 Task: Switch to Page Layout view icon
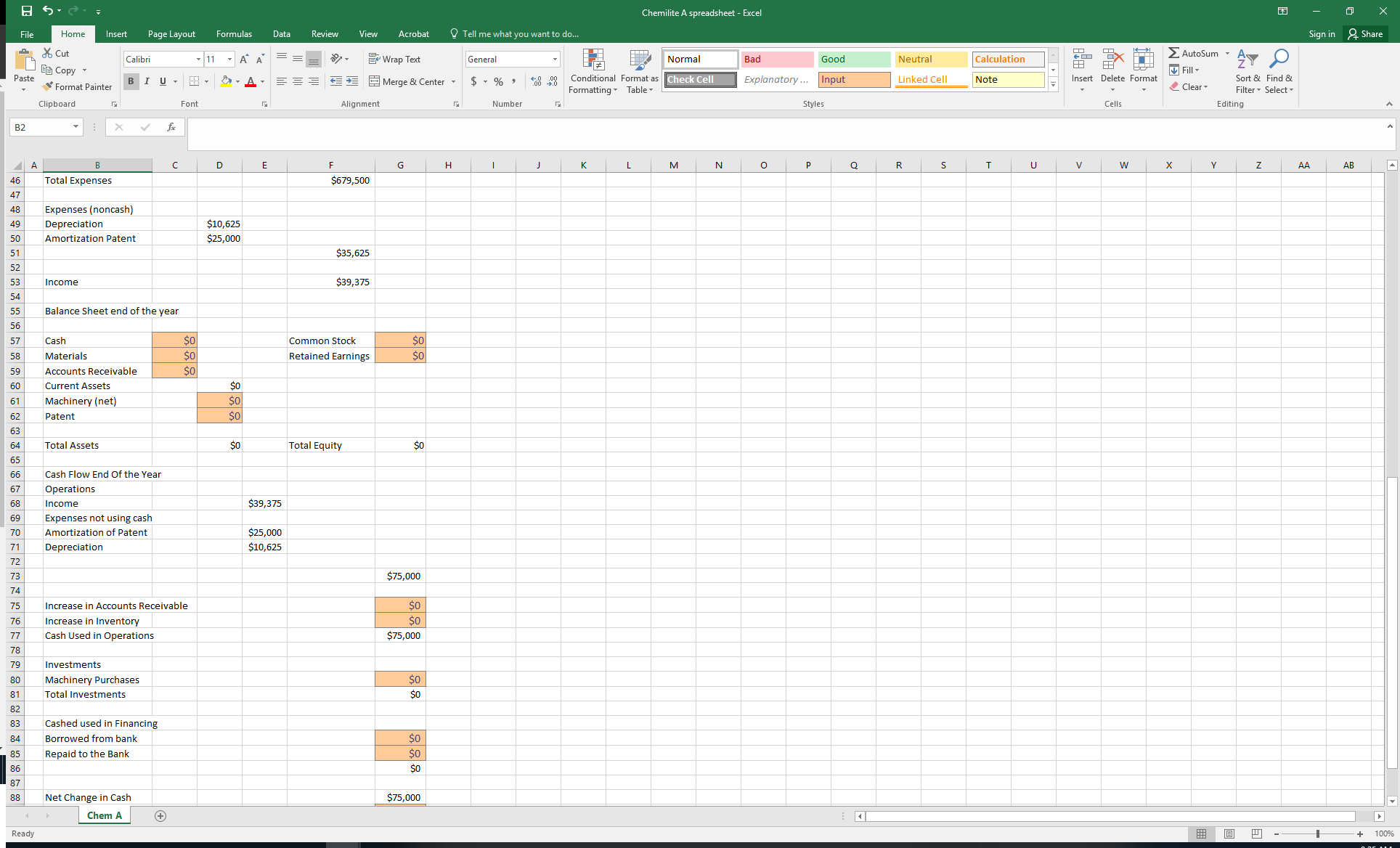tap(1229, 833)
